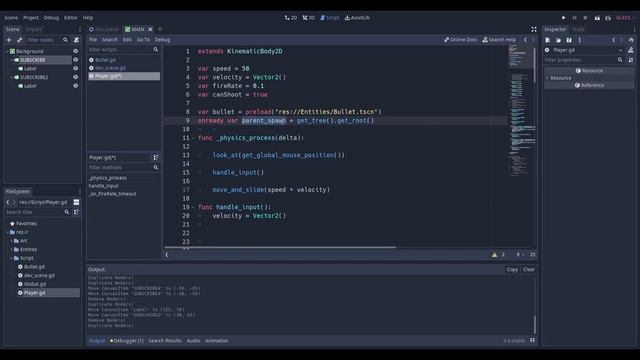Click the Search Help button
This screenshot has width=640, height=360.
[499, 40]
